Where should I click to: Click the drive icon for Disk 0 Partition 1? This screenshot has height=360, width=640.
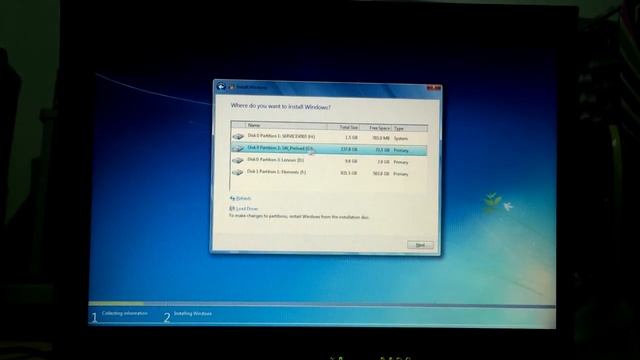click(238, 136)
